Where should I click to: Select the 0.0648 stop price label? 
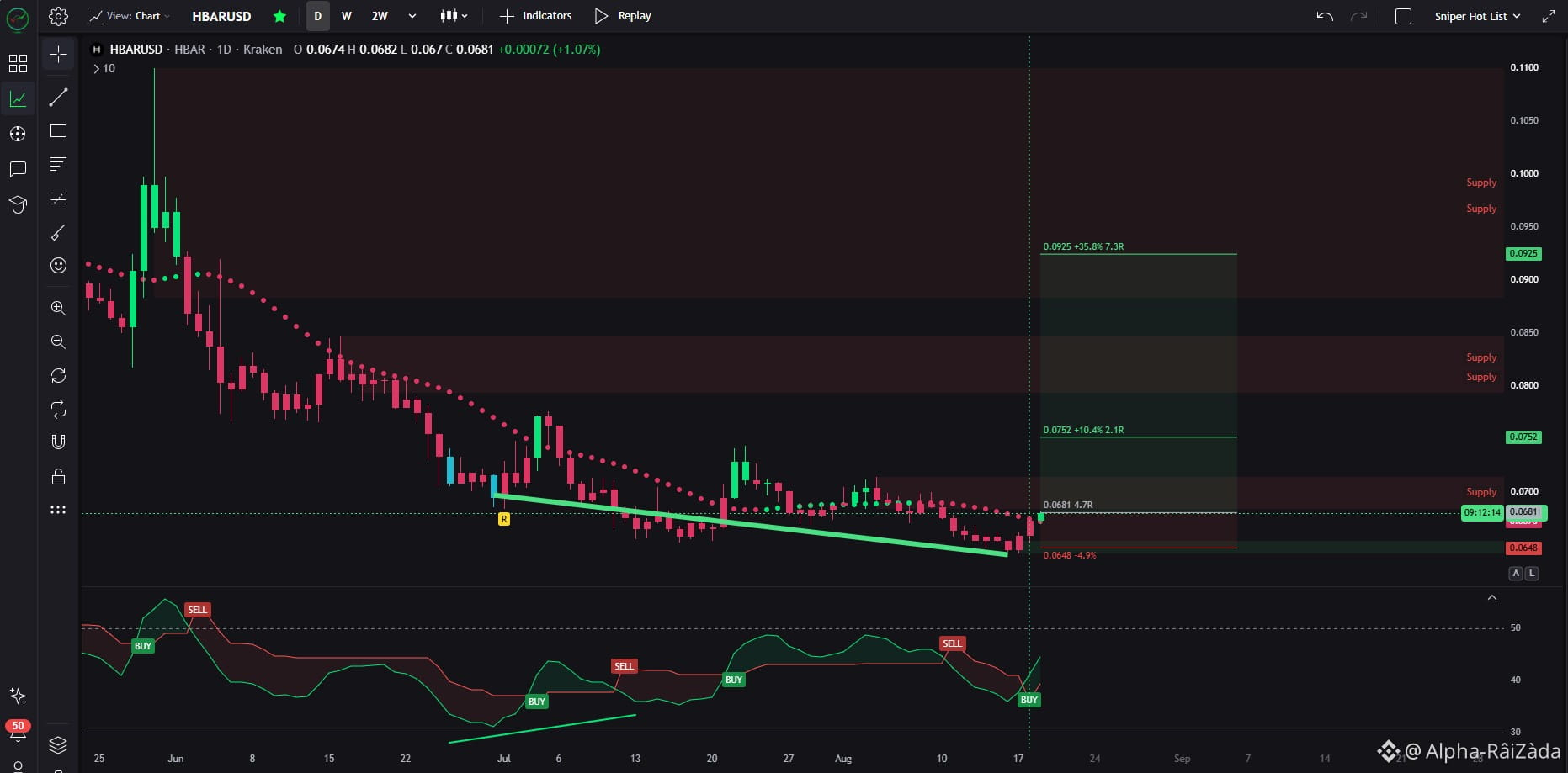point(1523,548)
